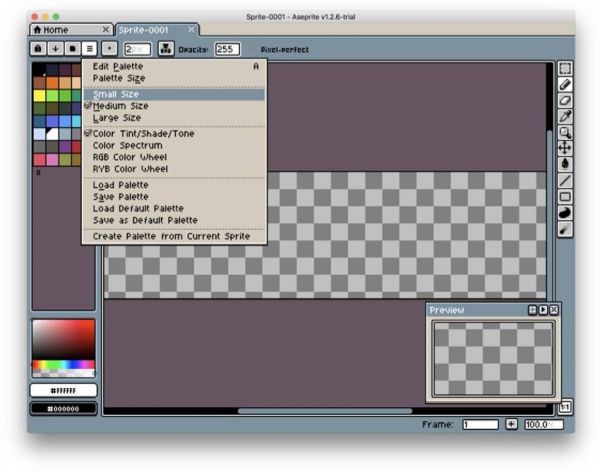Select the Move tool

click(x=565, y=147)
